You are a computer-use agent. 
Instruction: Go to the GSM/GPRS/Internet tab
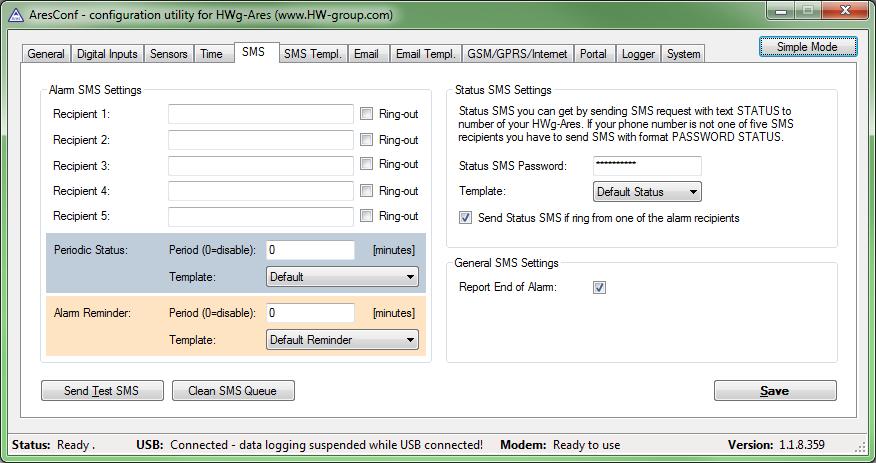tap(517, 54)
